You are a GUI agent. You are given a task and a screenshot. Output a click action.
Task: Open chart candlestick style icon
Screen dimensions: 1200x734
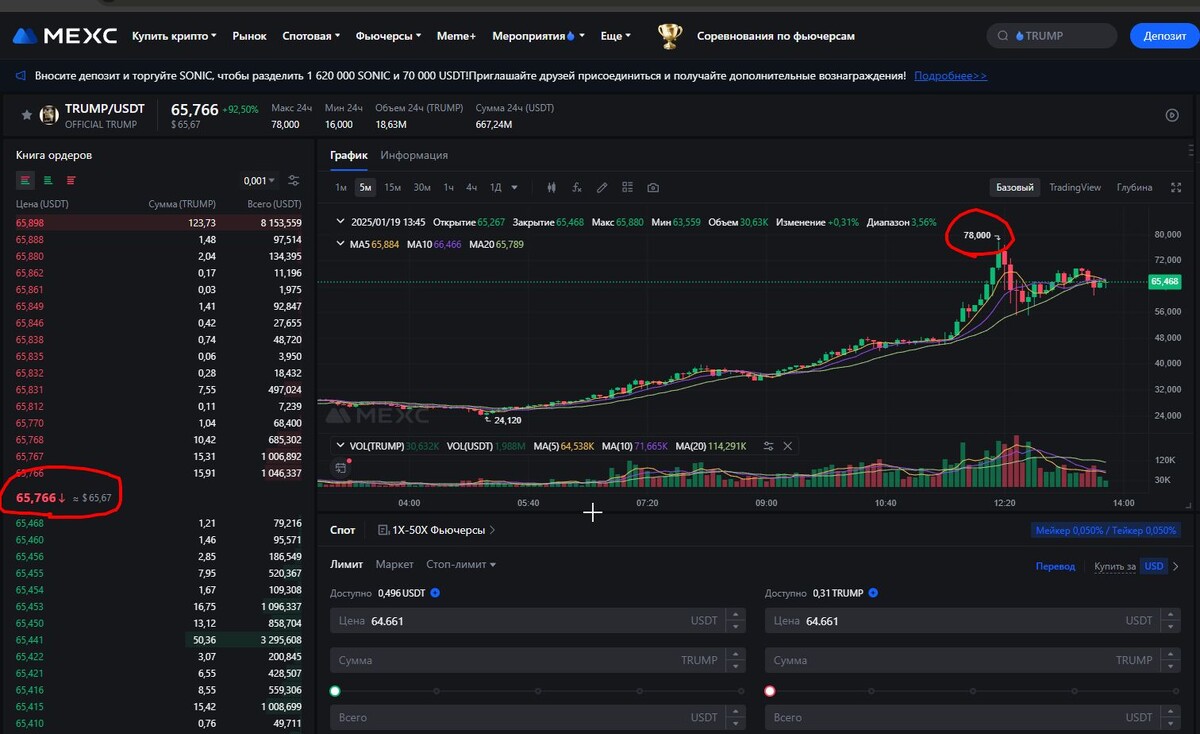[551, 187]
